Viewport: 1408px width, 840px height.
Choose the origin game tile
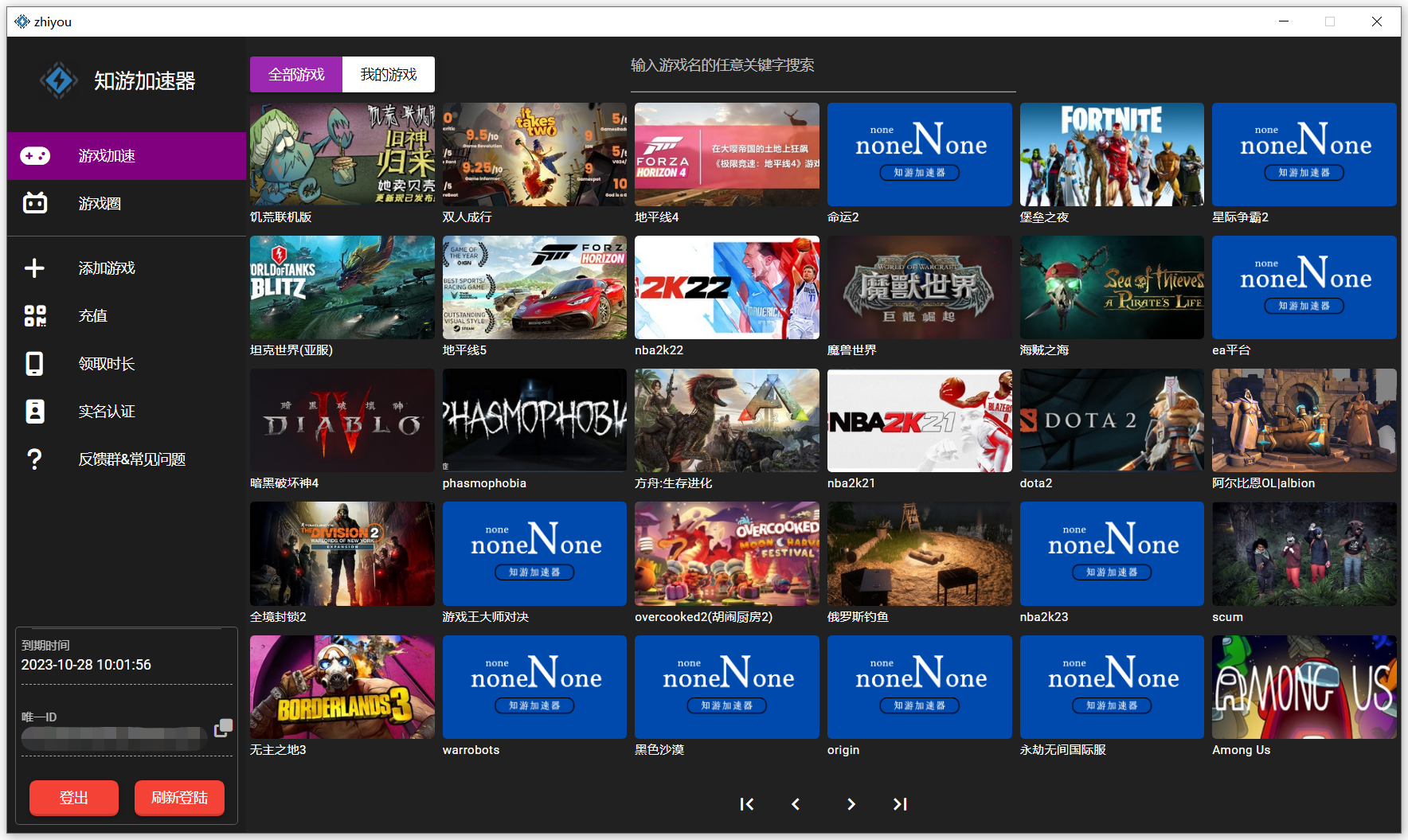(920, 687)
